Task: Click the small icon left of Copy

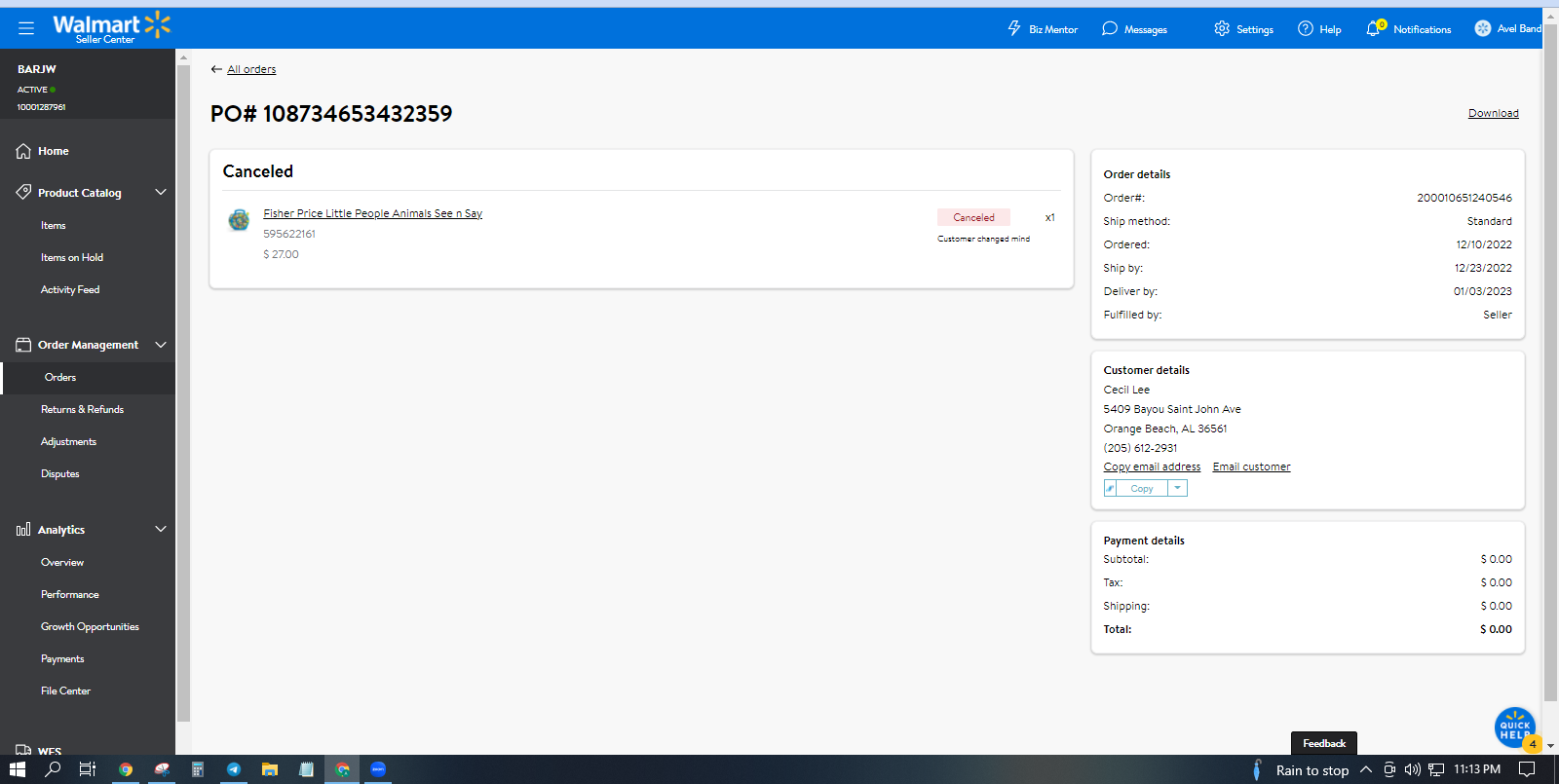Action: (x=1110, y=488)
